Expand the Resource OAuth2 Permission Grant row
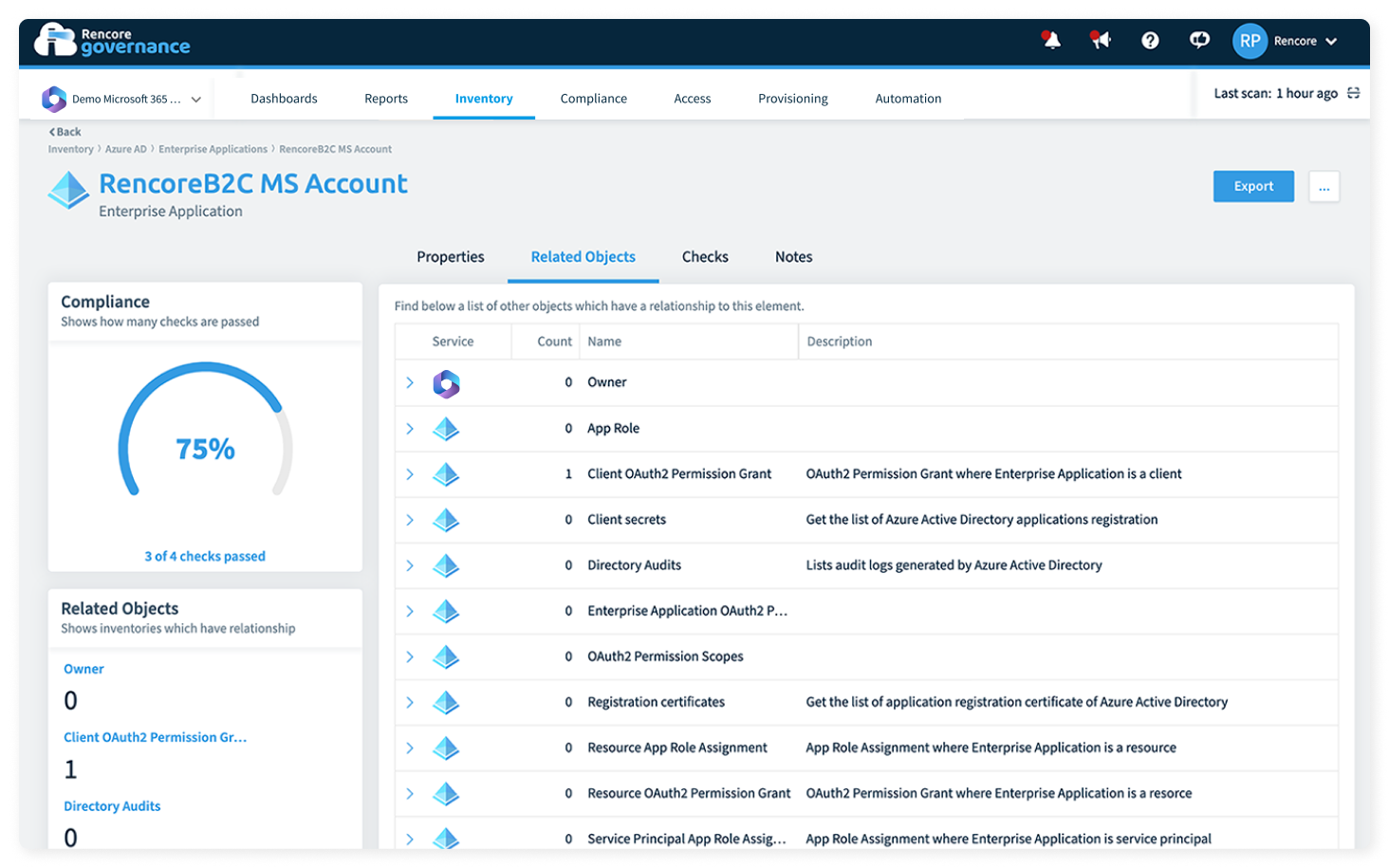The height and width of the screenshot is (868, 1389). click(410, 793)
